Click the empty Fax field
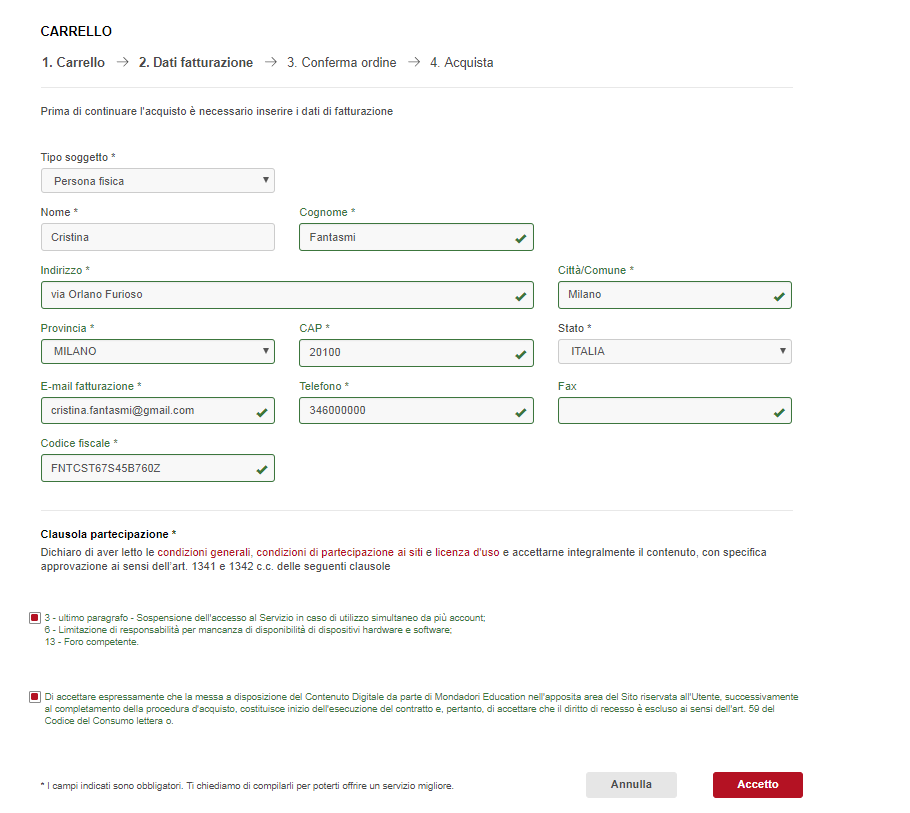This screenshot has width=910, height=813. coord(674,410)
